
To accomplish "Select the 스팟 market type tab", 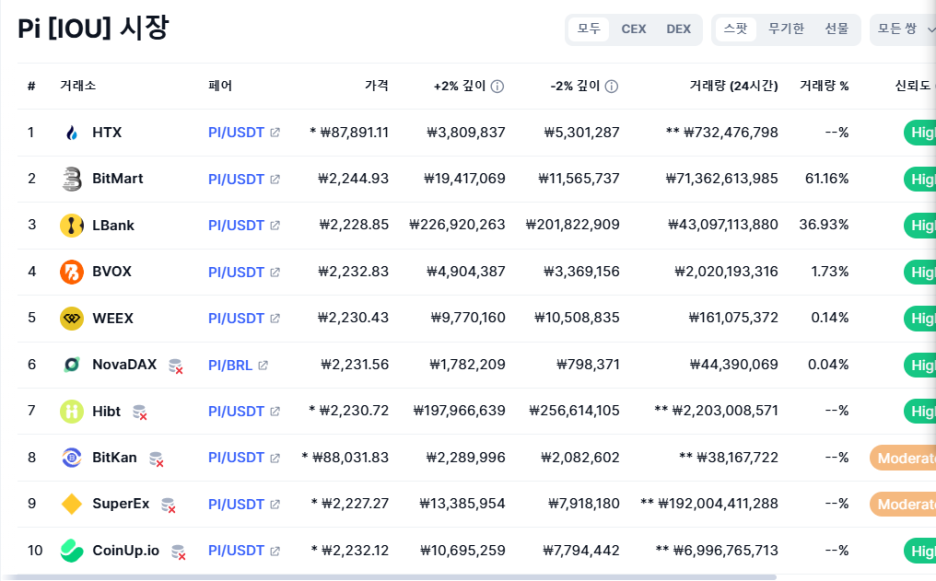I will pos(735,29).
